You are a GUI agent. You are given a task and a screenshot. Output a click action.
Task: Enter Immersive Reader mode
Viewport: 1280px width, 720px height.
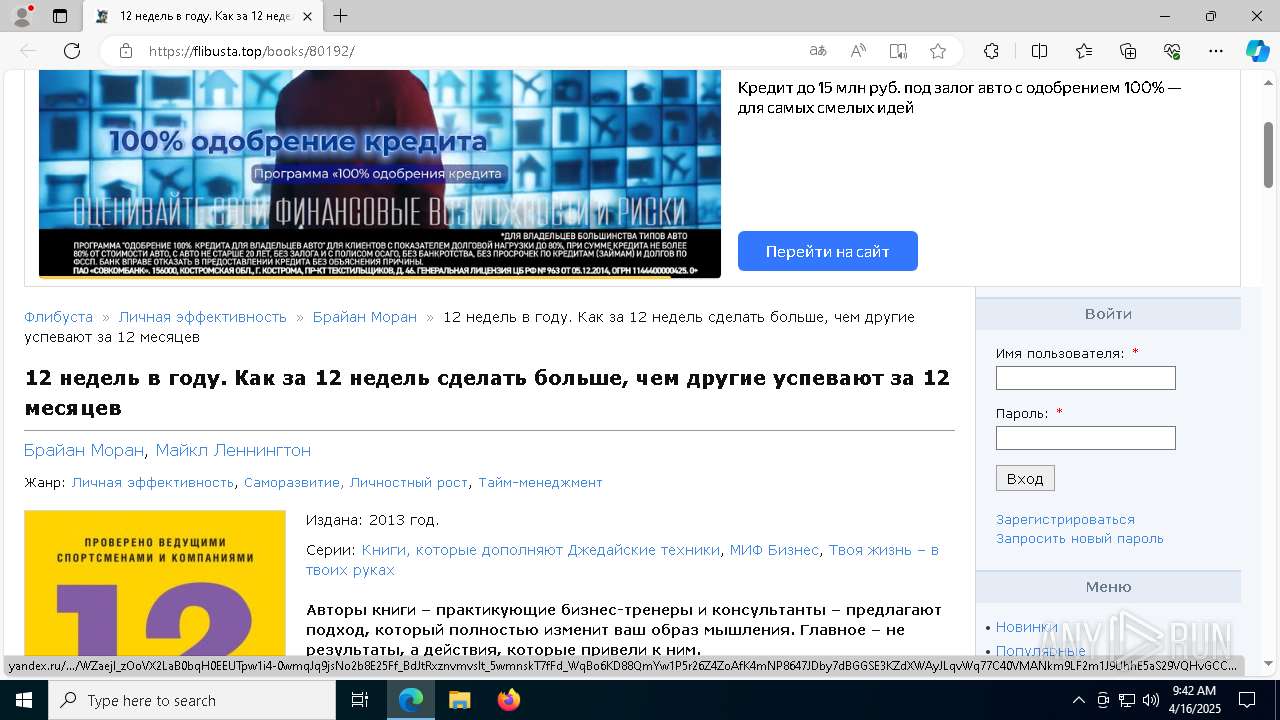(x=898, y=51)
